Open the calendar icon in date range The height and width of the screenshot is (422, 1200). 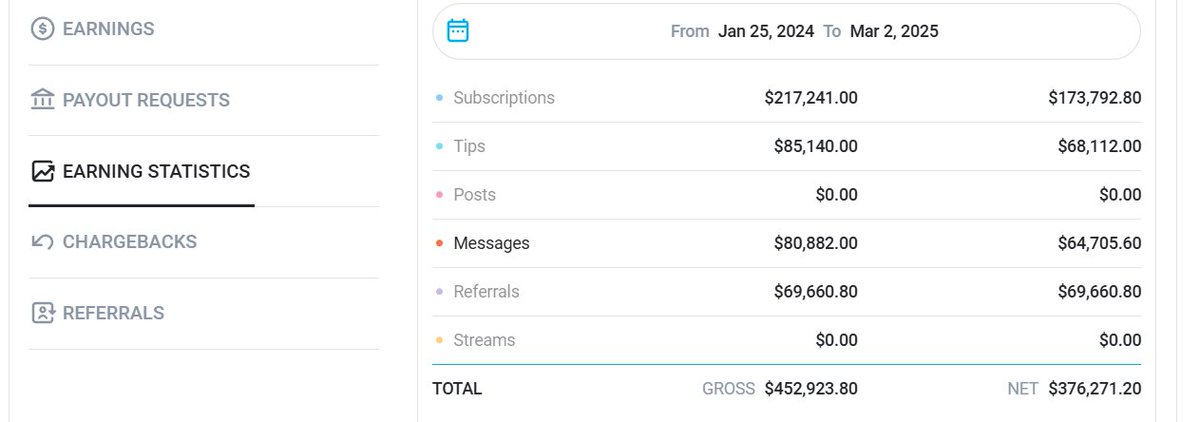point(458,31)
